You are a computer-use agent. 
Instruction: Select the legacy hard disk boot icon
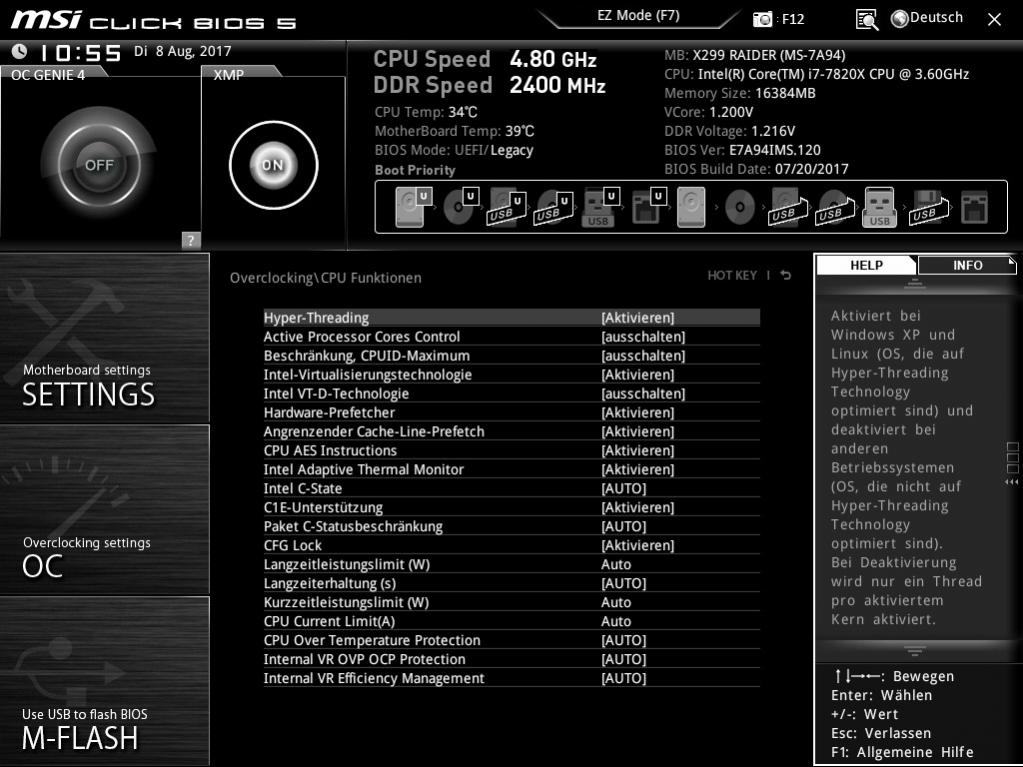coord(691,207)
